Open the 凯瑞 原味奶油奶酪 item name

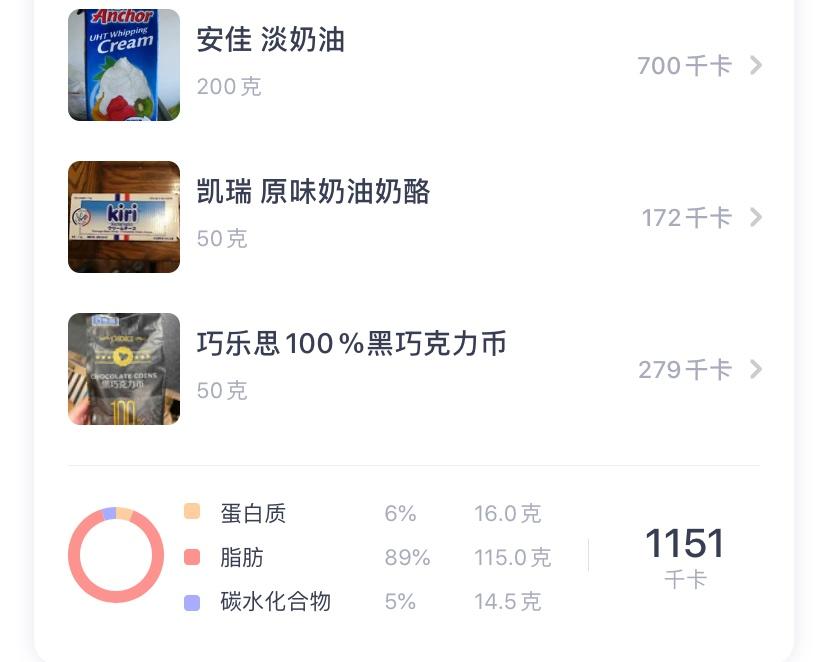(313, 192)
